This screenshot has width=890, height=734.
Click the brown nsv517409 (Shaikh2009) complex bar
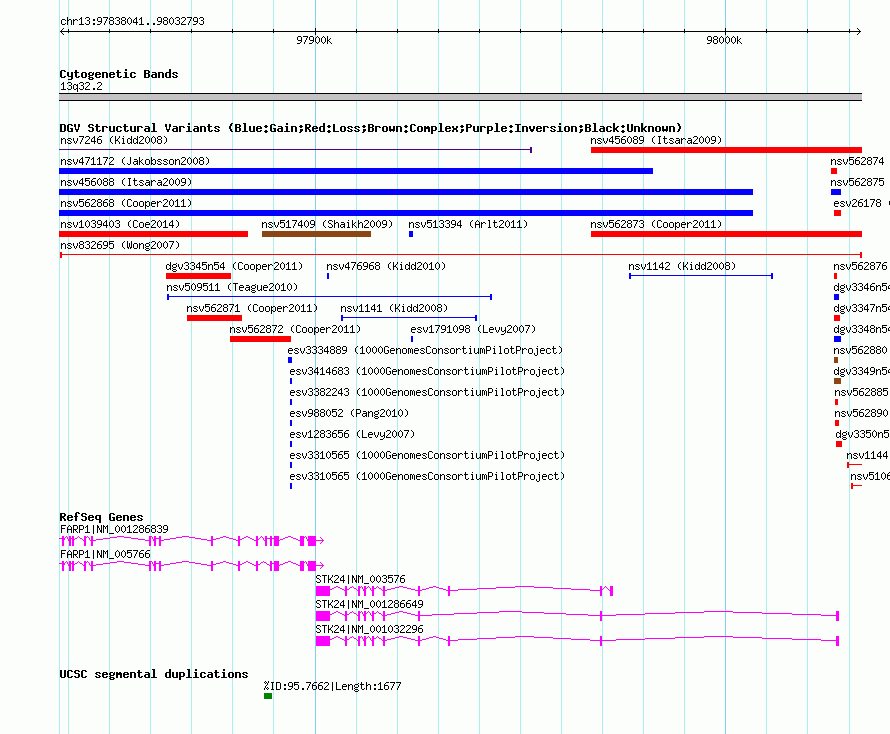coord(316,234)
